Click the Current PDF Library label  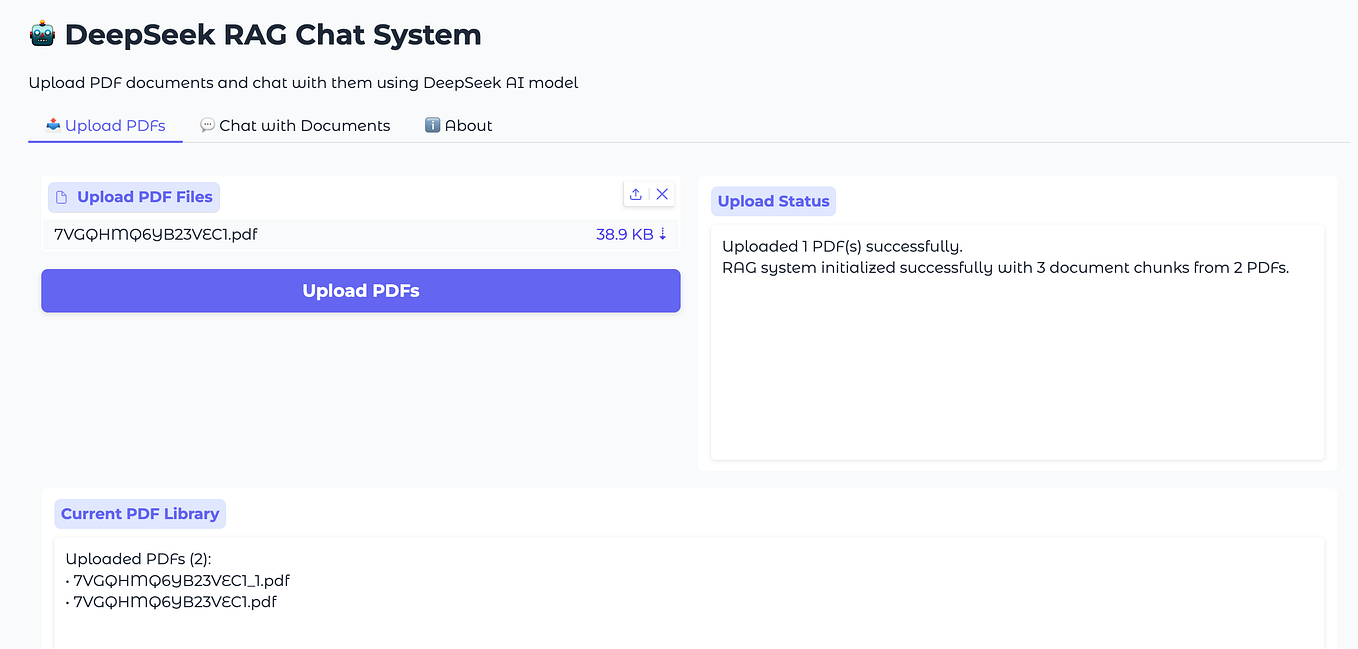coord(139,513)
